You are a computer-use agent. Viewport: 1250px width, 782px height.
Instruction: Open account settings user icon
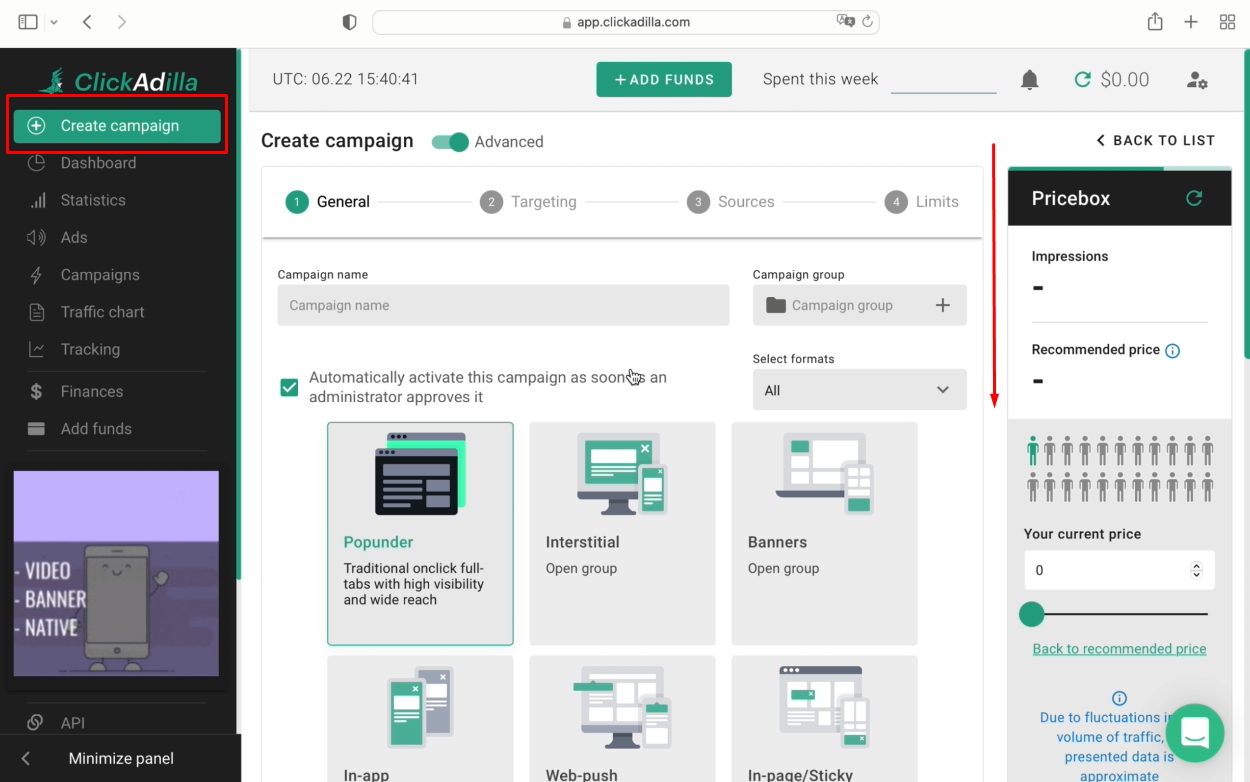(x=1196, y=80)
